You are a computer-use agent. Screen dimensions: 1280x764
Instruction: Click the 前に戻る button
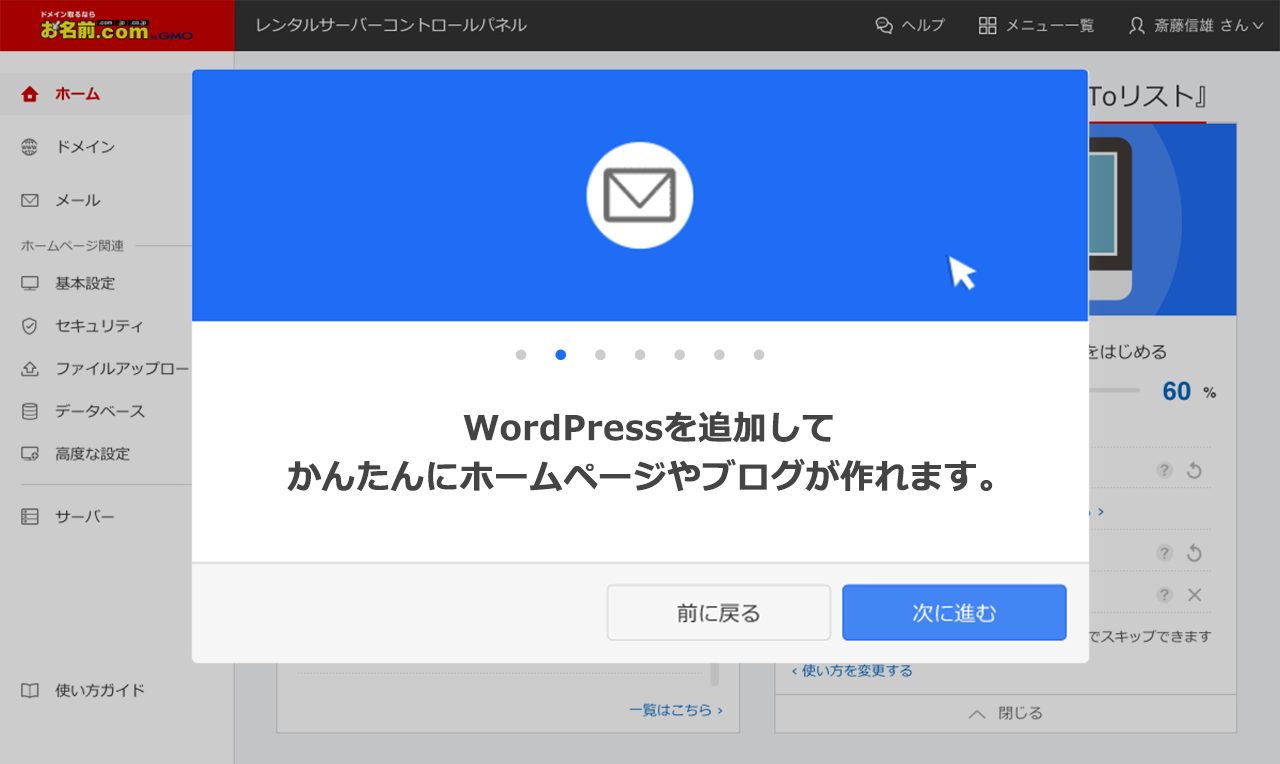[718, 612]
